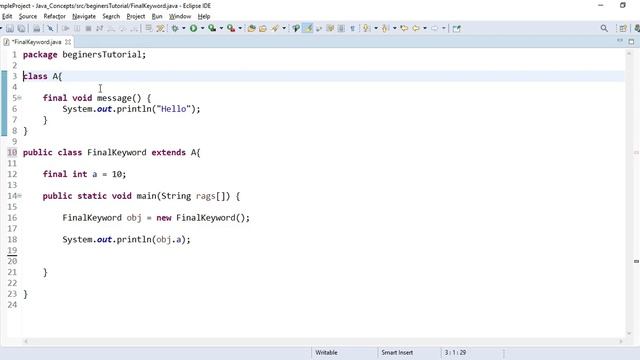Open the Previous Annotation dropdown arrow
640x360 pixels.
pos(395,29)
